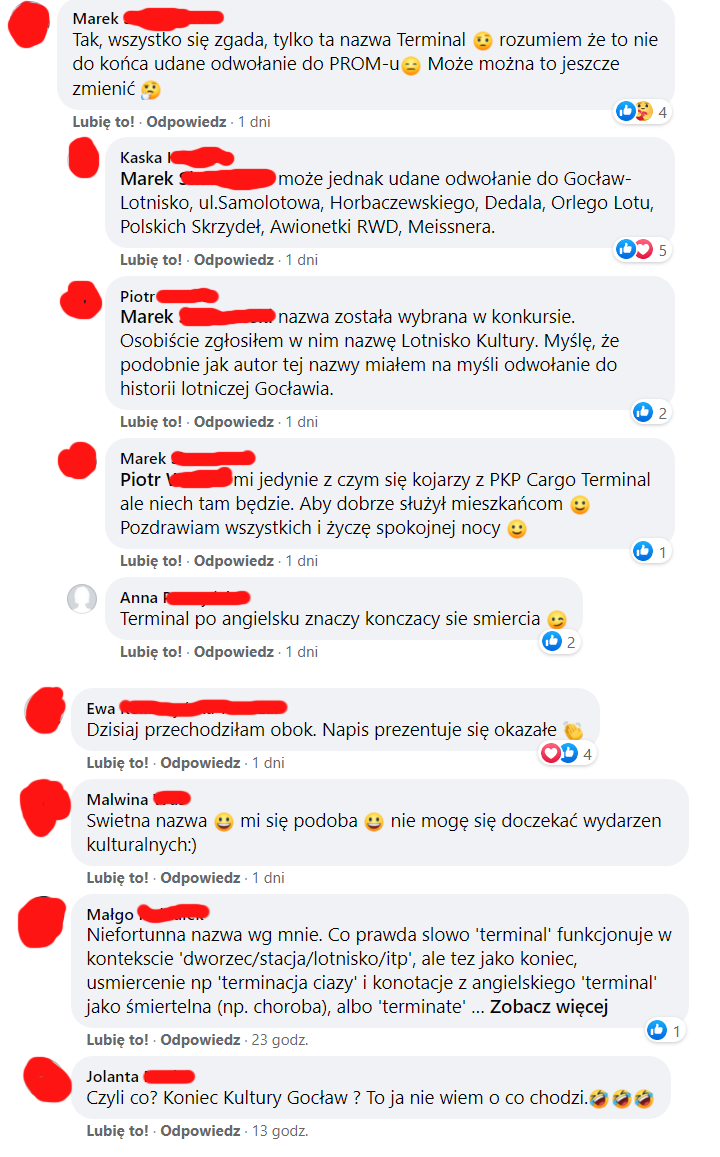Click the 13 godz. timestamp on Jolanta's comment
Viewport: 720px width, 1157px height.
pyautogui.click(x=280, y=1130)
